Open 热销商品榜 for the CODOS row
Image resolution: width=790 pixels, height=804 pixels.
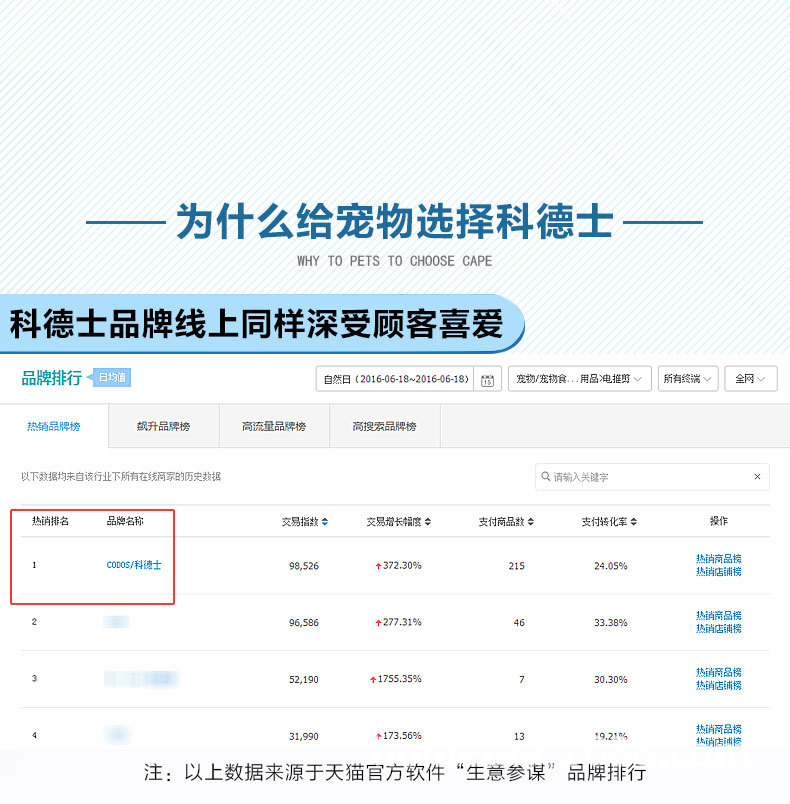pos(719,558)
